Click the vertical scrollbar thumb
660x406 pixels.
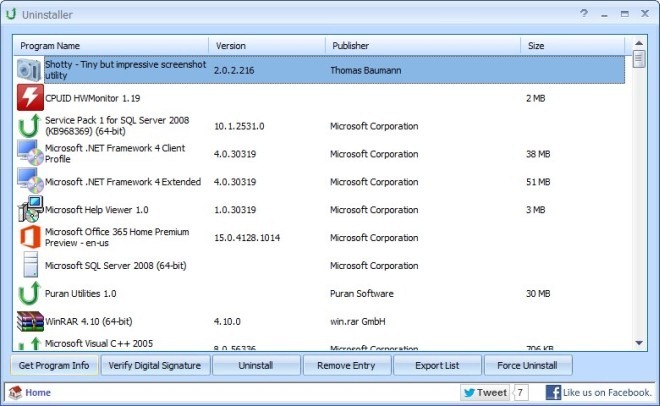(x=639, y=59)
